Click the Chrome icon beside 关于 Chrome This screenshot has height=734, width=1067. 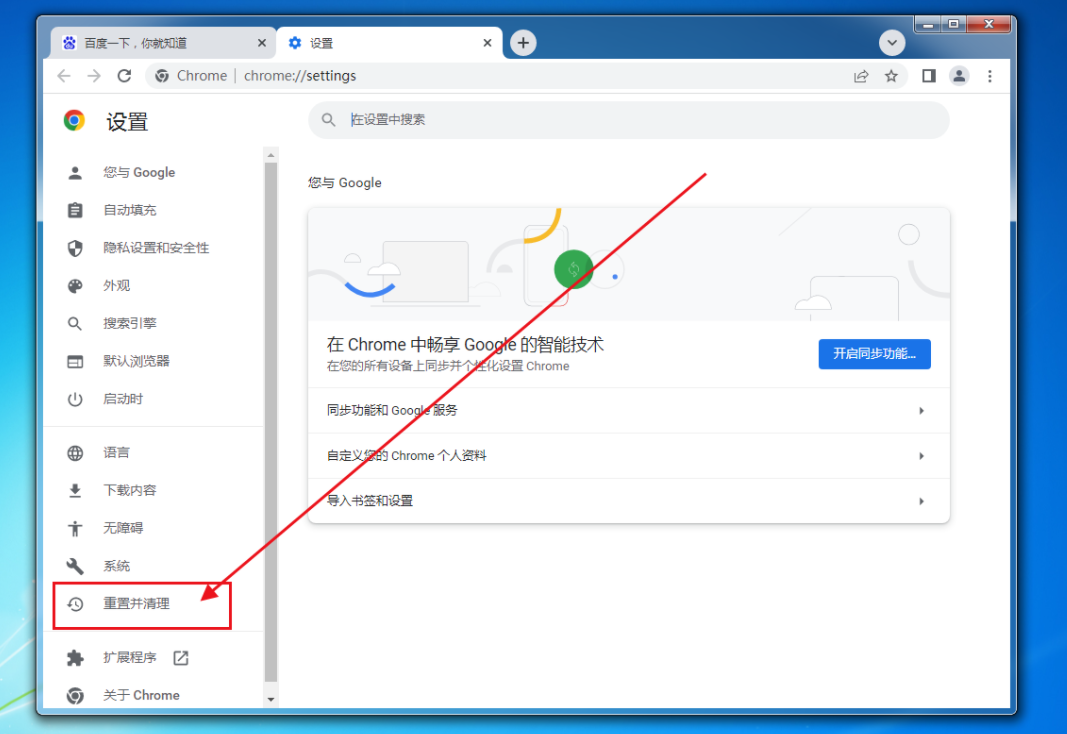coord(75,695)
